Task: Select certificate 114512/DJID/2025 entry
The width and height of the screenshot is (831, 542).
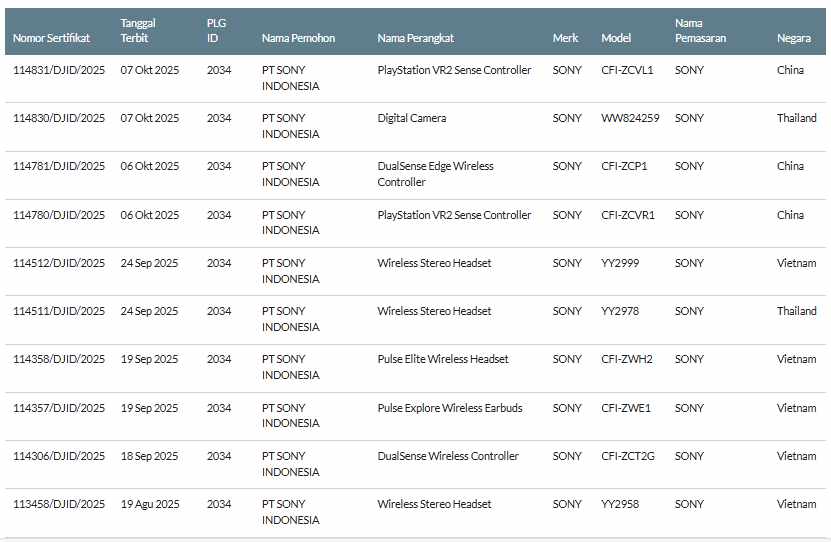Action: 59,263
